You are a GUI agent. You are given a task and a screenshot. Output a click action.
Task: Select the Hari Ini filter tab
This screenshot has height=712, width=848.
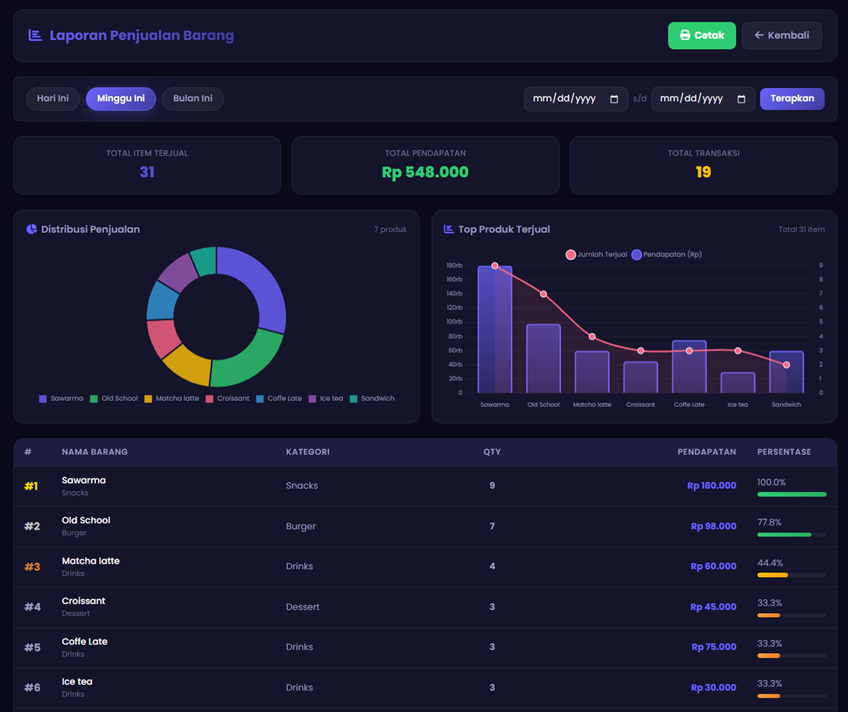point(52,99)
